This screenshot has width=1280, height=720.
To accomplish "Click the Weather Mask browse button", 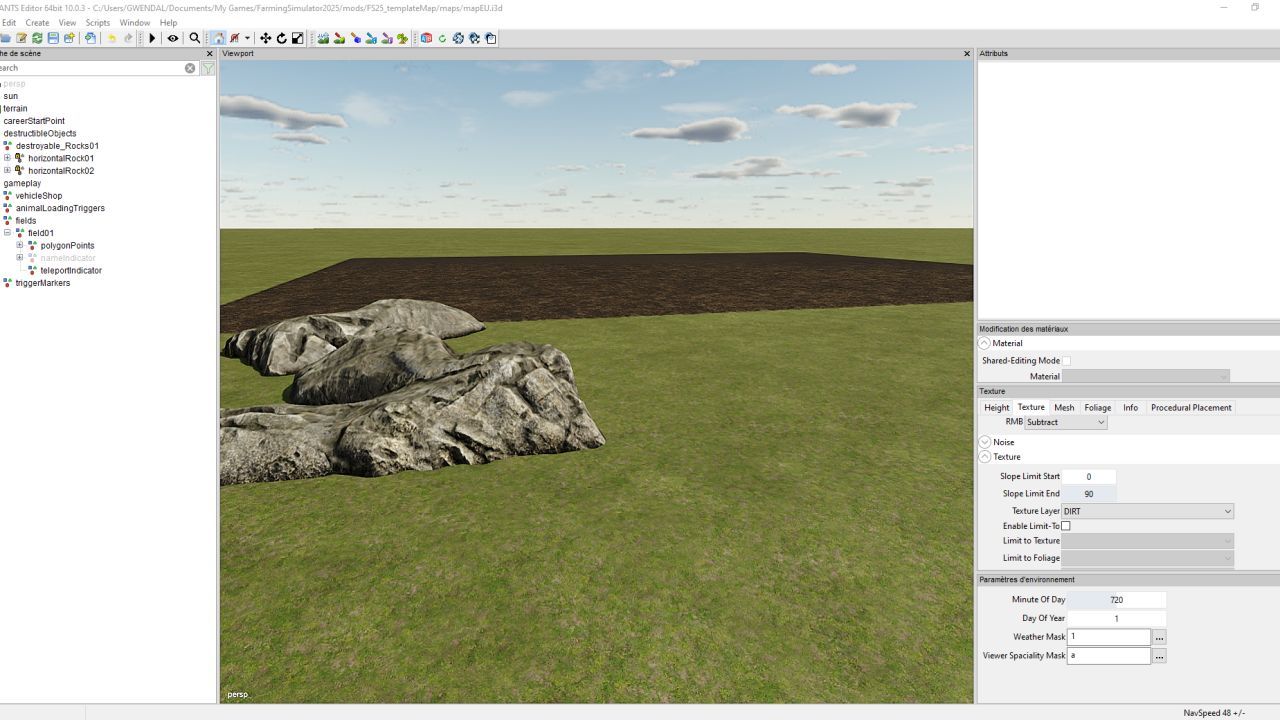I will coord(1159,637).
